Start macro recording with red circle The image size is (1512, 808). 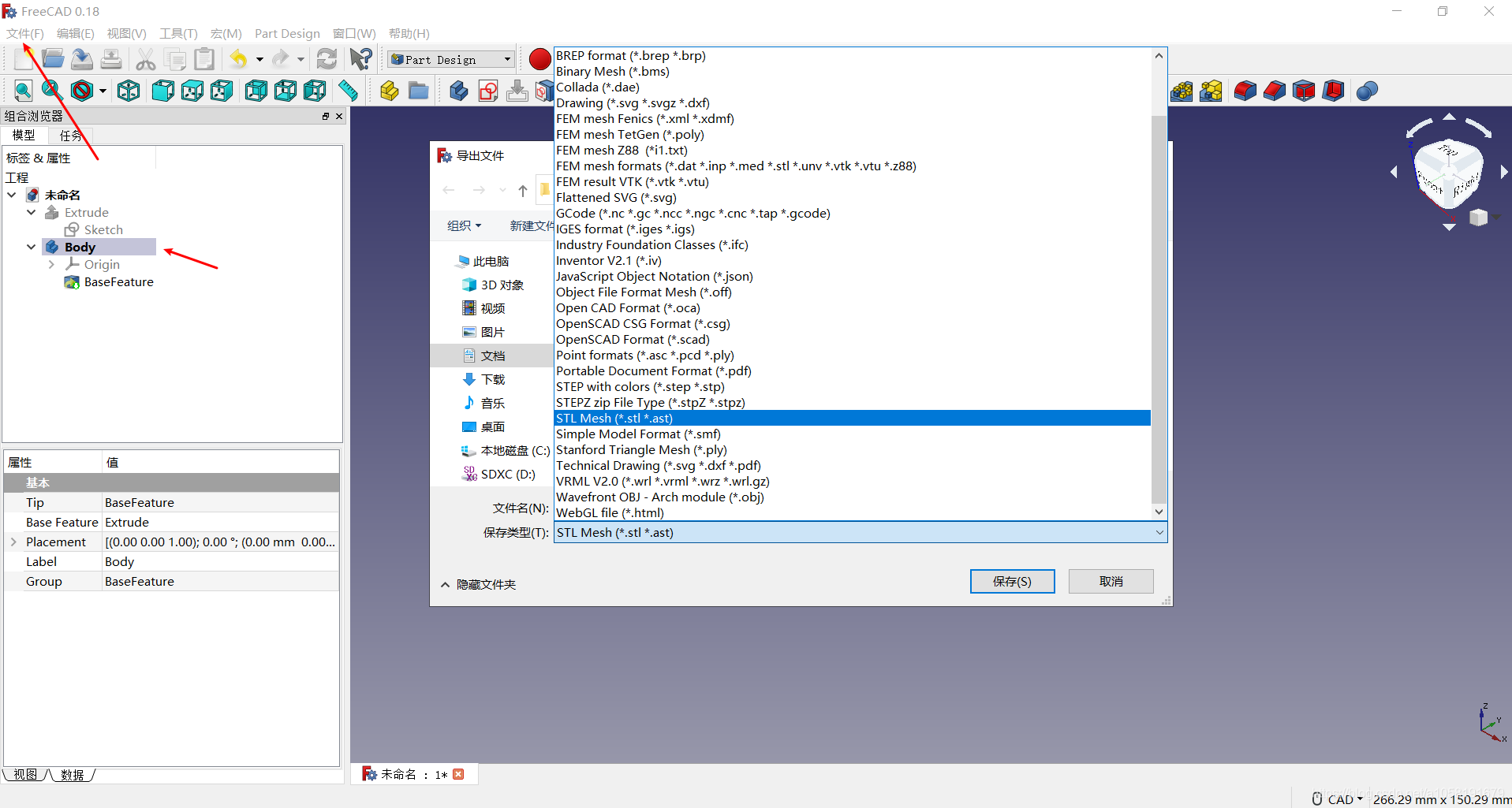click(539, 59)
